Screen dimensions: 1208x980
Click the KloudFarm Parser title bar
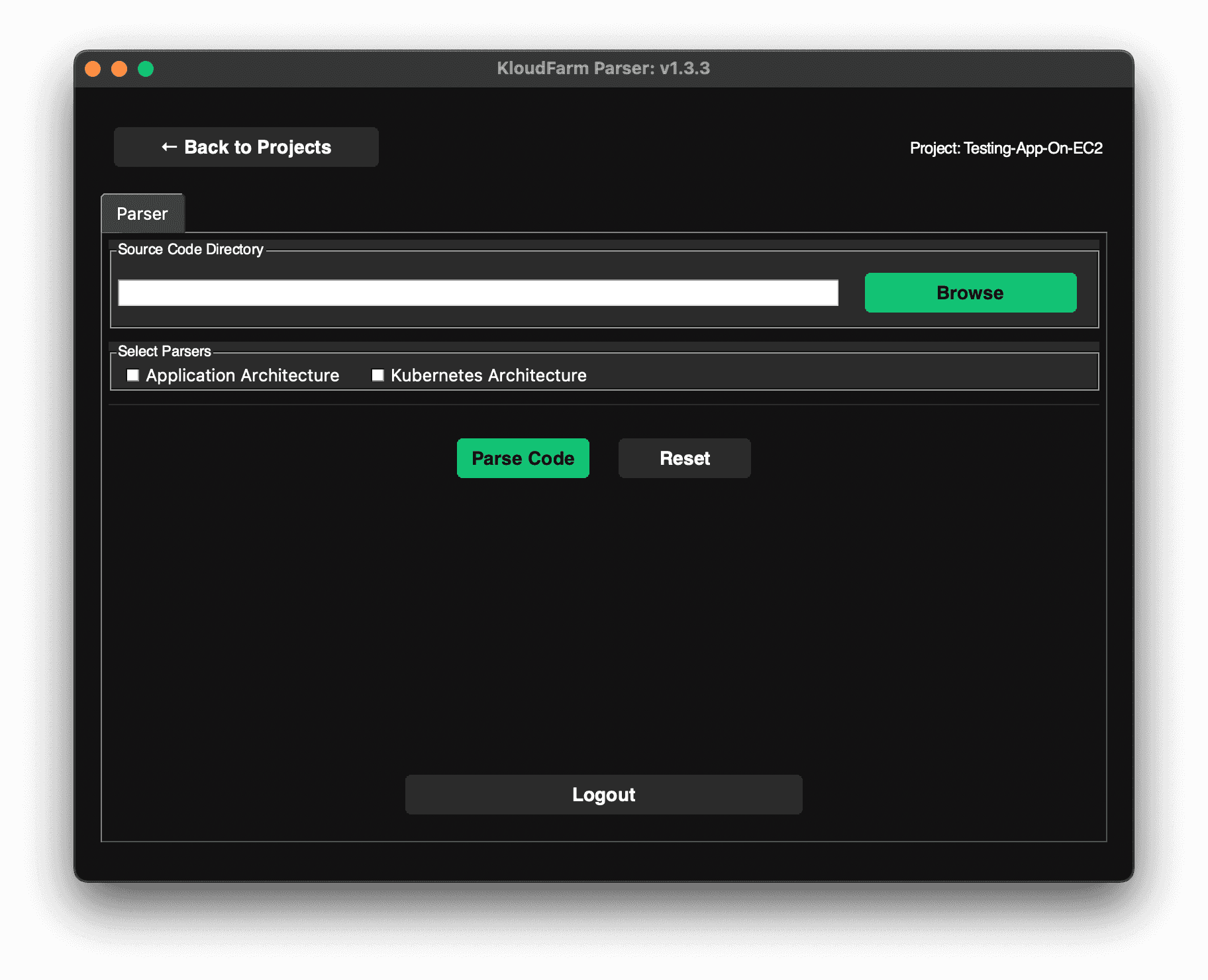click(603, 68)
